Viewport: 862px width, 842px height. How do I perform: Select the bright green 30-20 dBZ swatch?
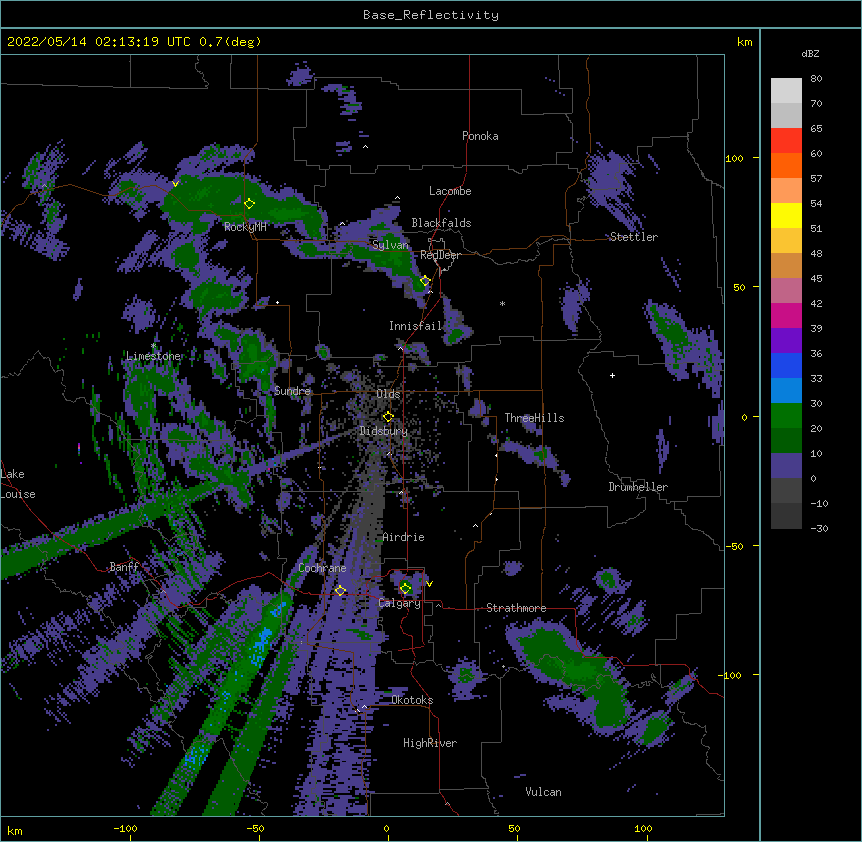[x=786, y=416]
